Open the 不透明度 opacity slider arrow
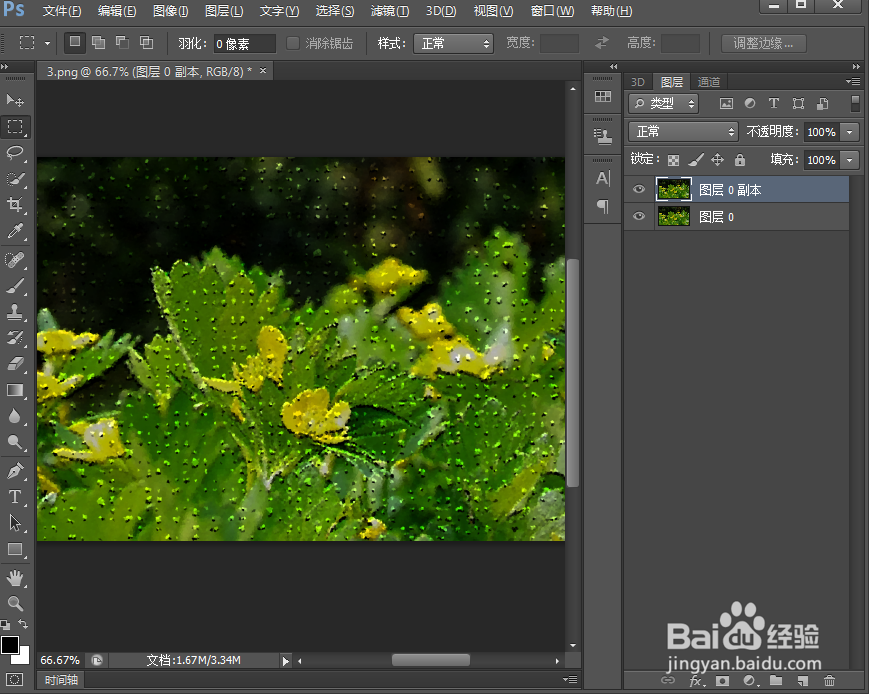869x694 pixels. 850,132
